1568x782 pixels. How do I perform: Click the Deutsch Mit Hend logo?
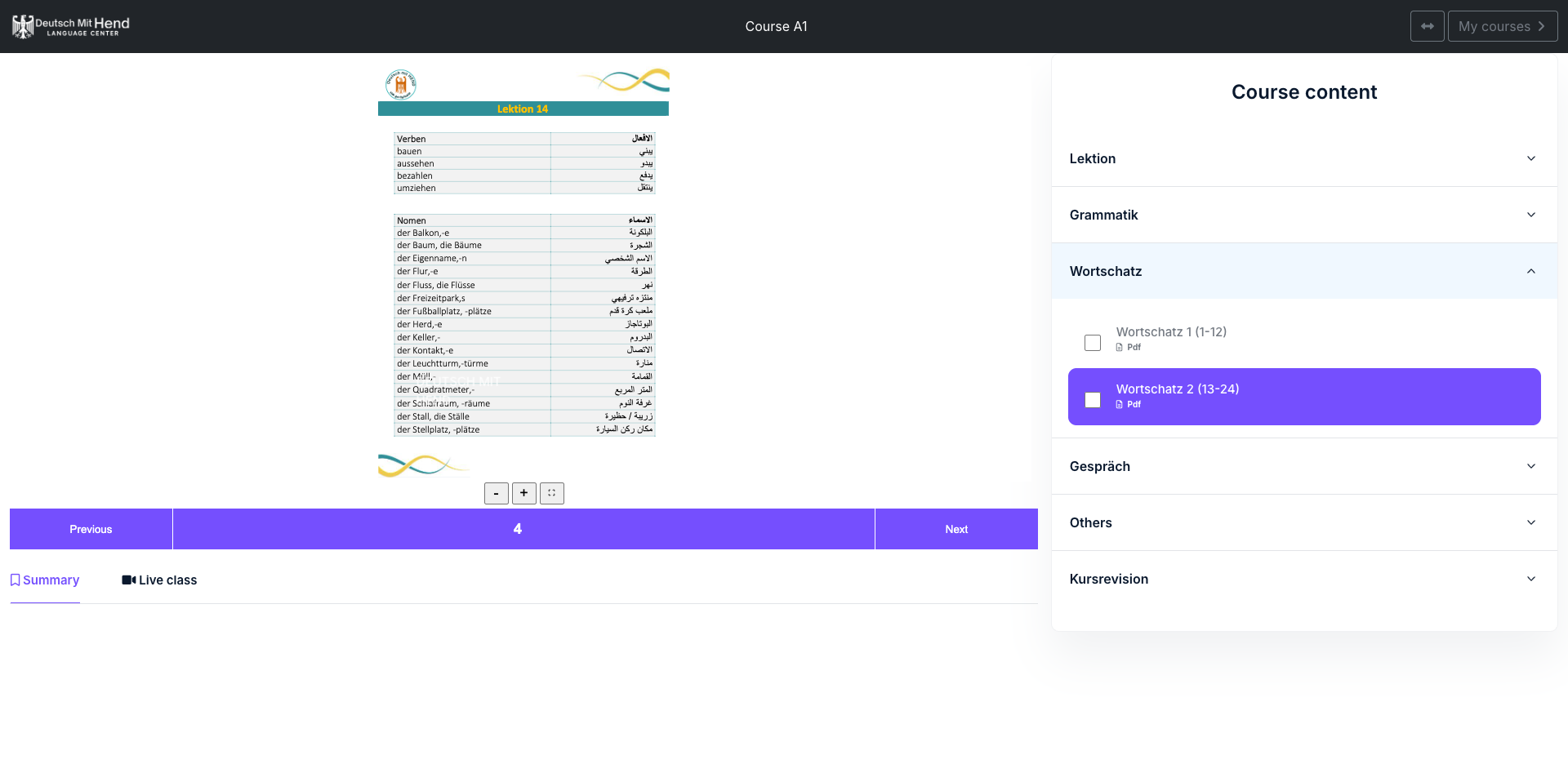(71, 26)
